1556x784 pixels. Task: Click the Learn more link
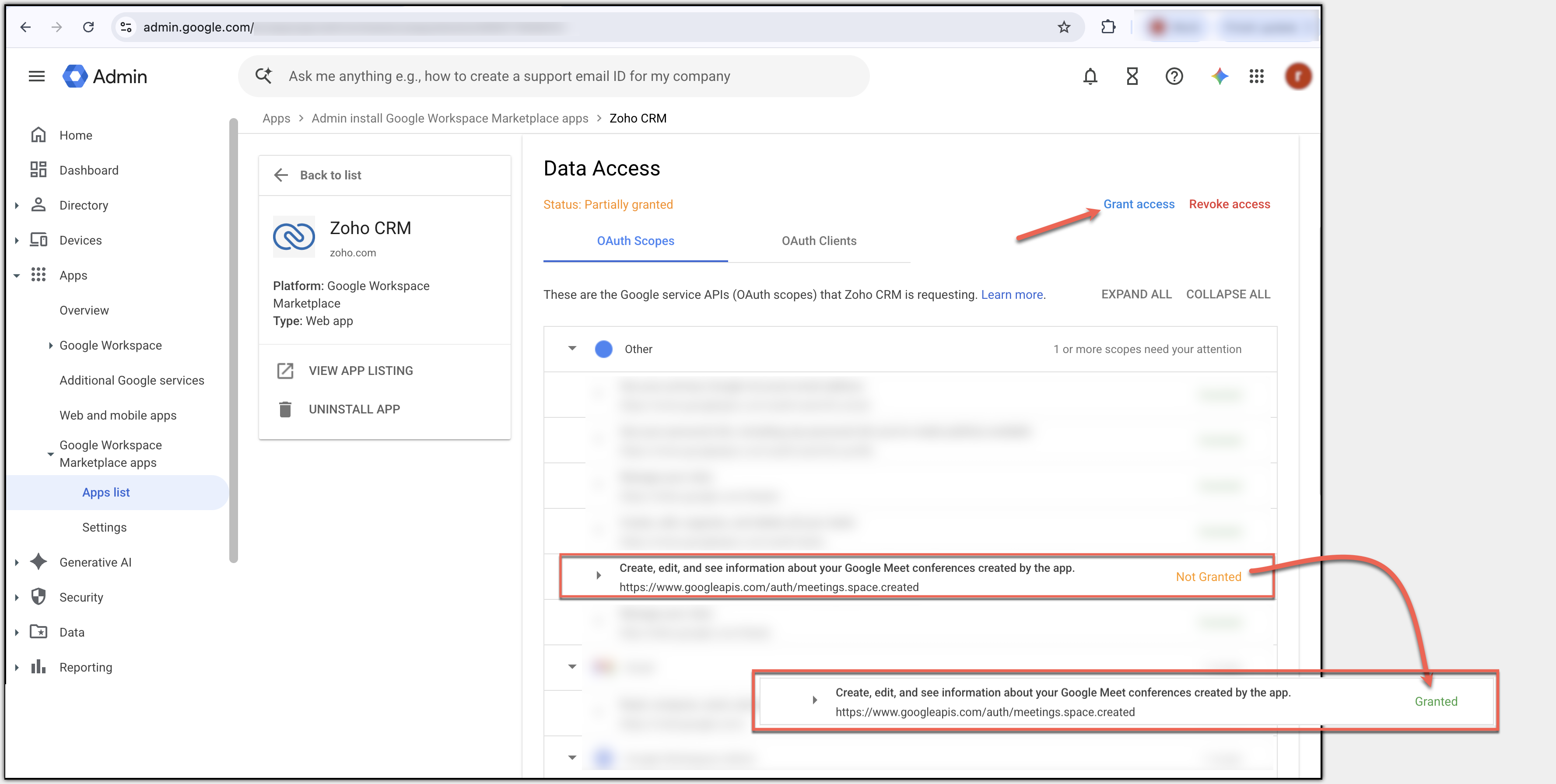(x=1012, y=295)
